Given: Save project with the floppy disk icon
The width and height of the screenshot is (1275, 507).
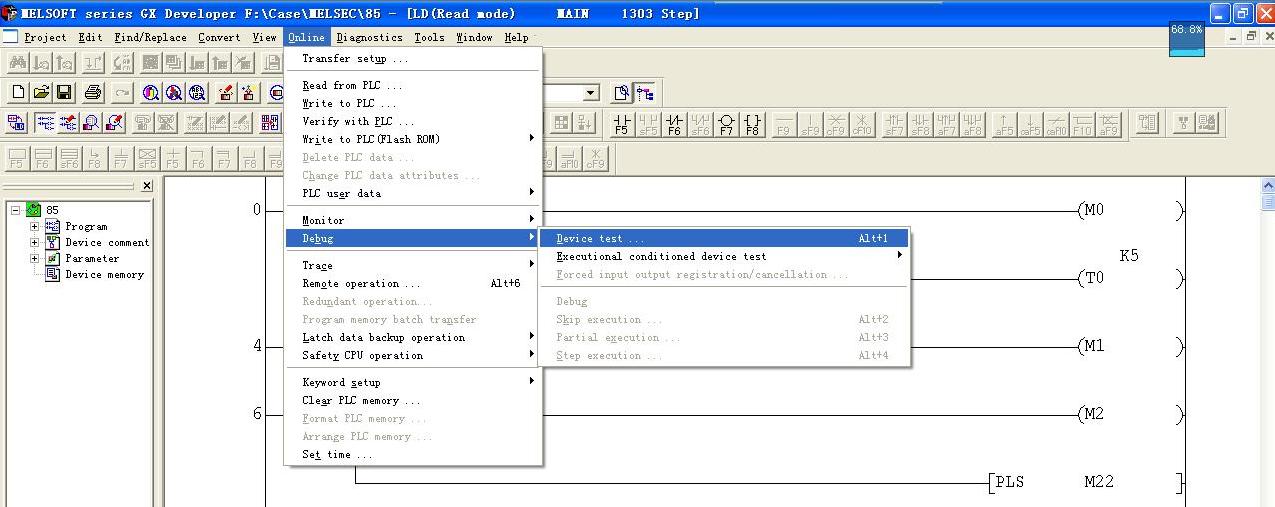Looking at the screenshot, I should (64, 93).
